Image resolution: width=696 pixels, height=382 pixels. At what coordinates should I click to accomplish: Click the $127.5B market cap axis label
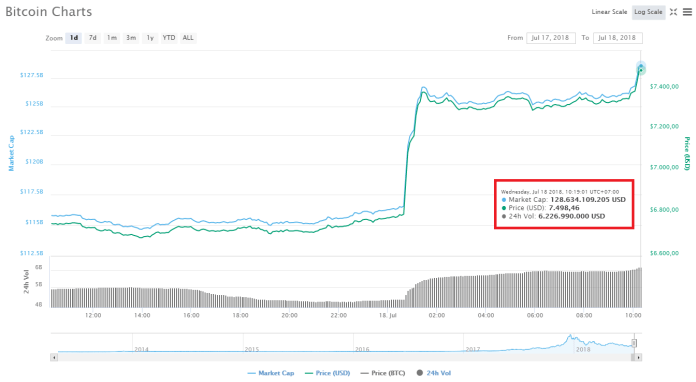coord(32,75)
